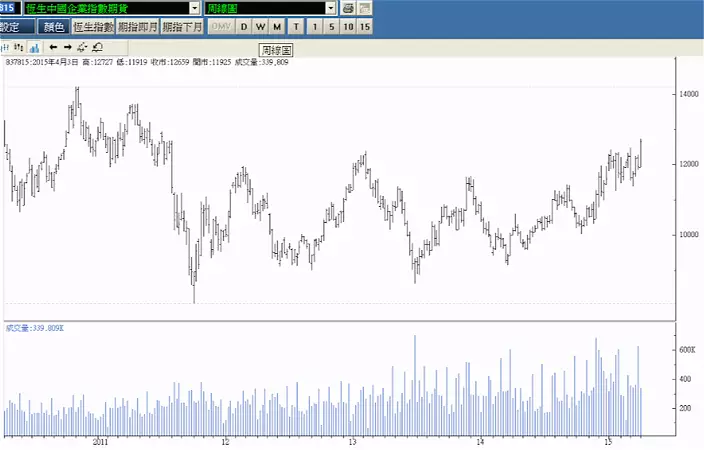Select the candlestick chart style icon
The height and width of the screenshot is (450, 704).
[6, 46]
